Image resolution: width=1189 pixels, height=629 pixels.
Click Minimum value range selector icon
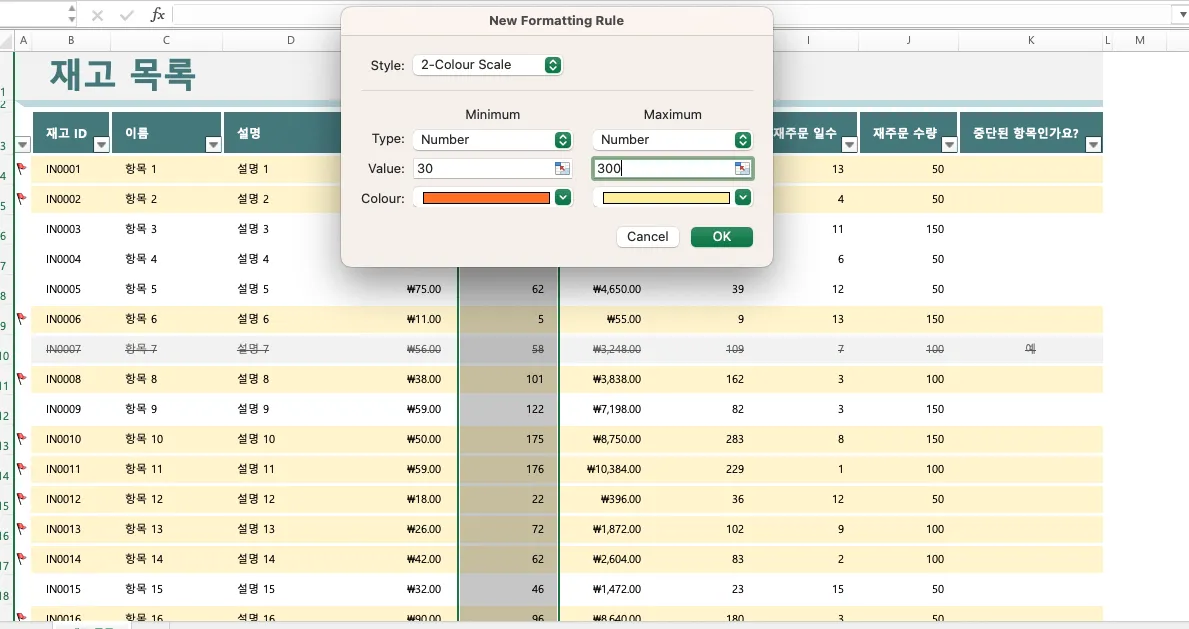[562, 168]
